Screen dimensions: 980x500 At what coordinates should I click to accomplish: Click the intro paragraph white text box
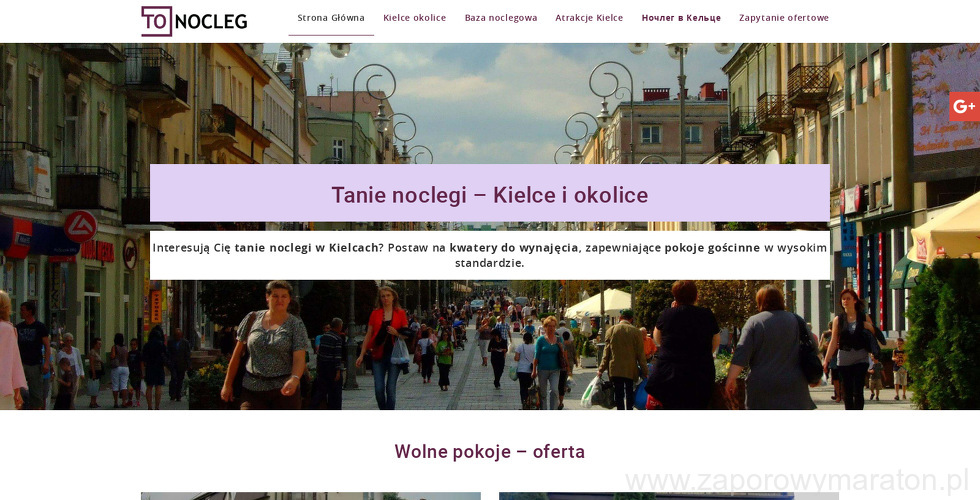click(x=489, y=255)
